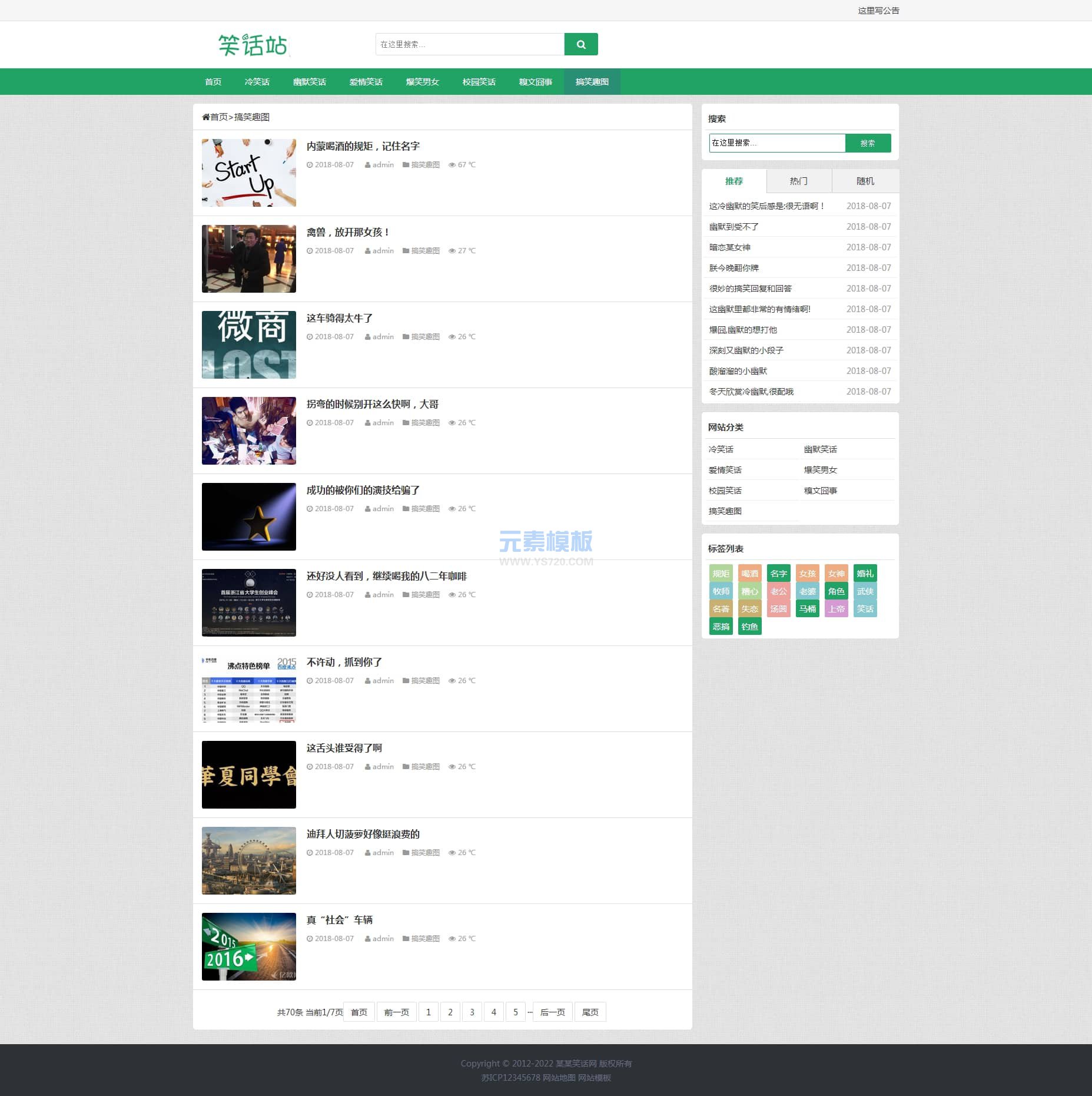This screenshot has height=1096, width=1092.
Task: Open post 内蒙喝酒的规矩，记住名字
Action: point(363,146)
